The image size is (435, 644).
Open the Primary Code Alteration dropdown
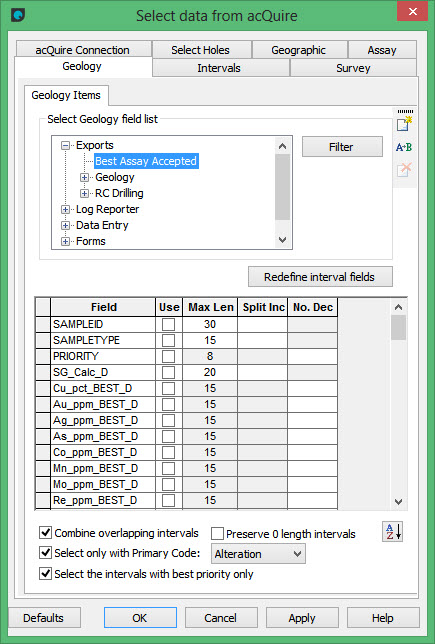(258, 554)
